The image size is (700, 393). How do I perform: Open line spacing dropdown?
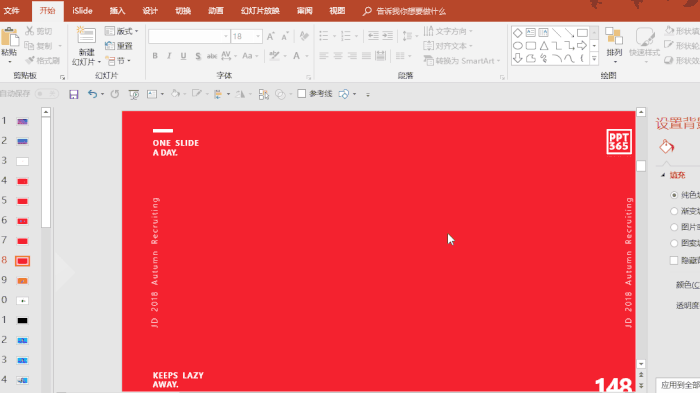pyautogui.click(x=410, y=36)
